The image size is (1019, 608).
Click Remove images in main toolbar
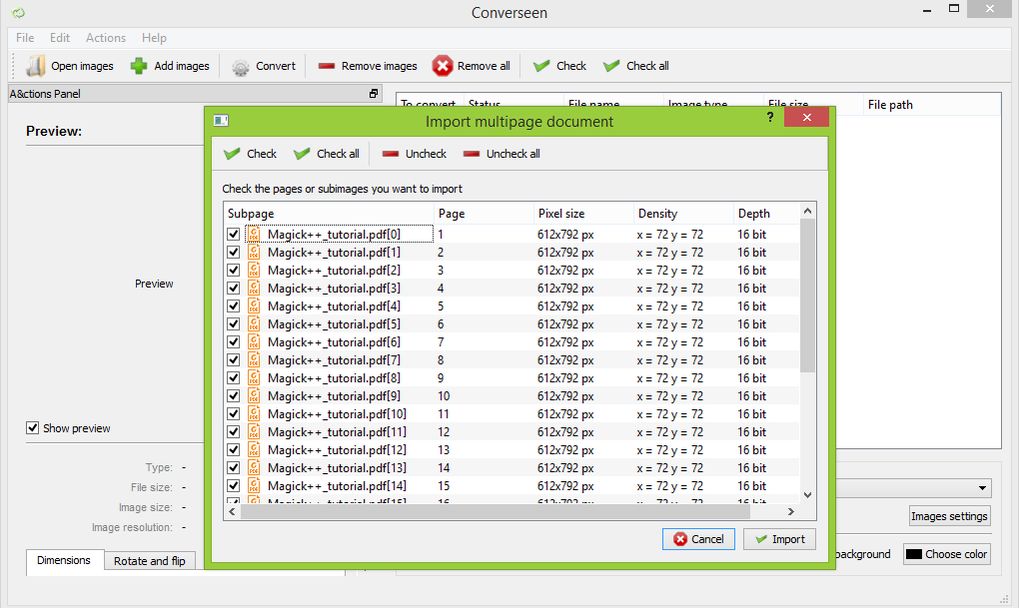[x=367, y=66]
